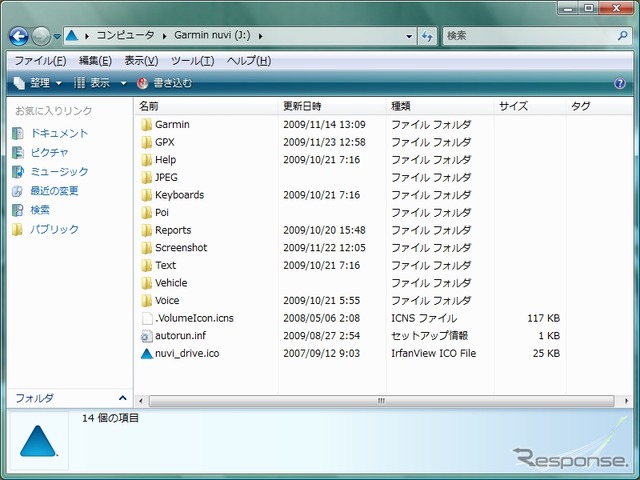
Task: Sort by the 種類 column header
Action: [x=440, y=106]
